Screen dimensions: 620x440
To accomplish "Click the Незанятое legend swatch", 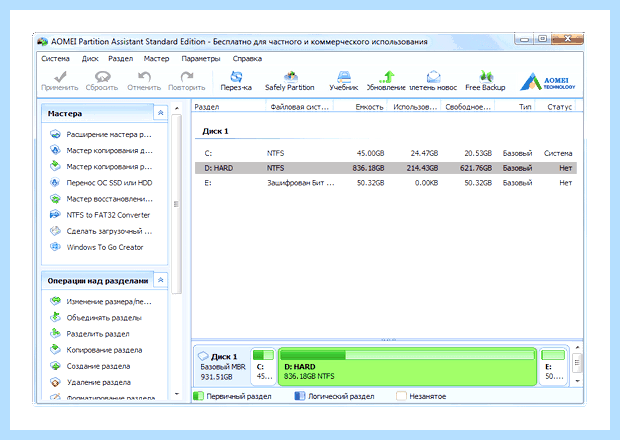I will pos(401,396).
